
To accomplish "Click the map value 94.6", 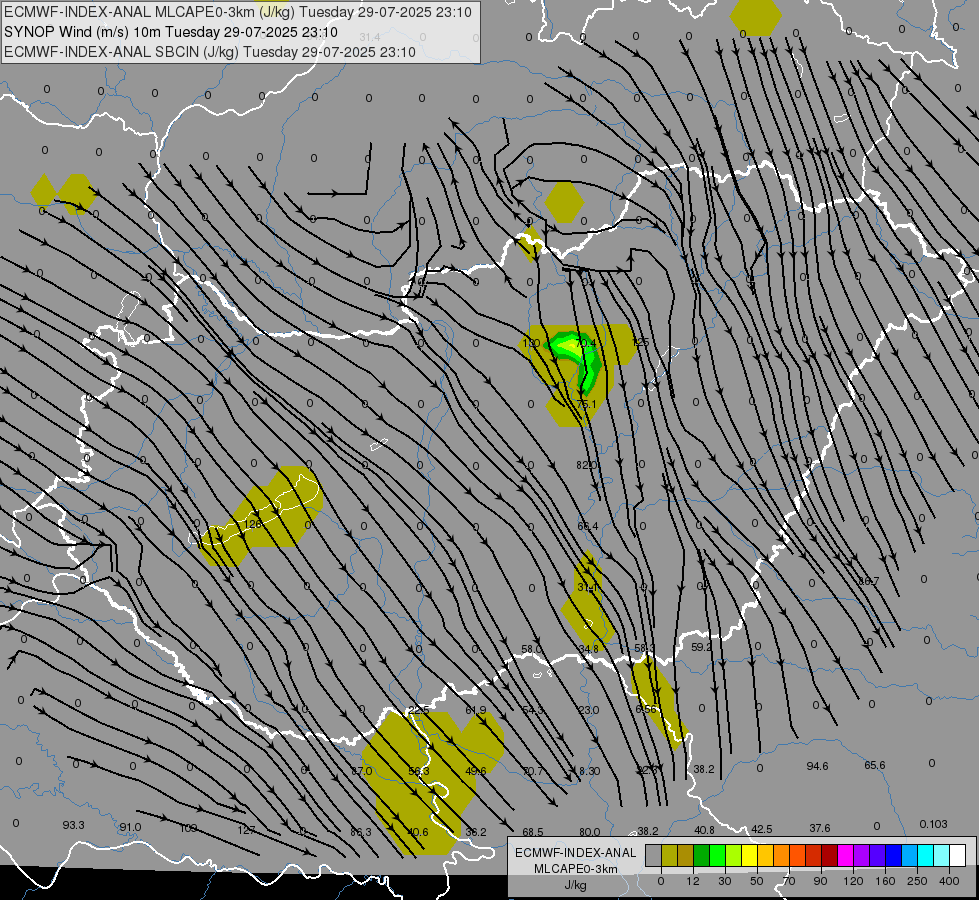I will click(x=817, y=766).
